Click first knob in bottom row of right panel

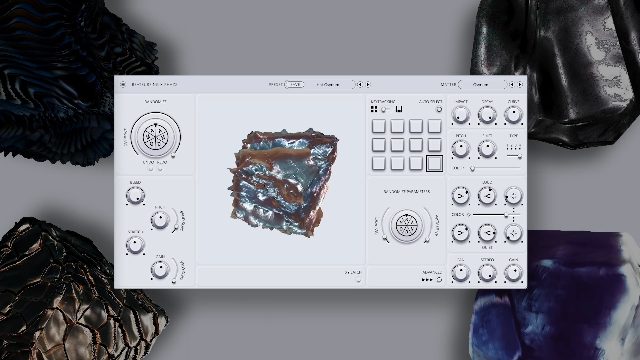pos(461,273)
